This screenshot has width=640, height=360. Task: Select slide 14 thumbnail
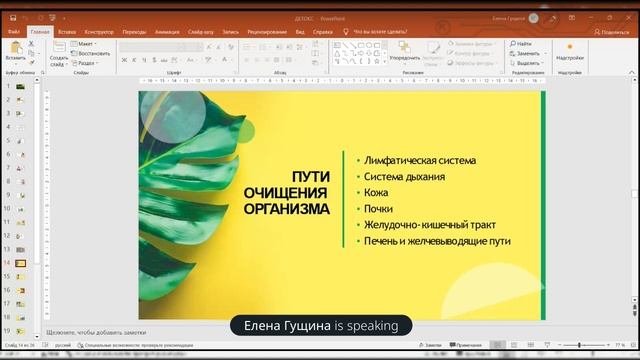point(20,263)
